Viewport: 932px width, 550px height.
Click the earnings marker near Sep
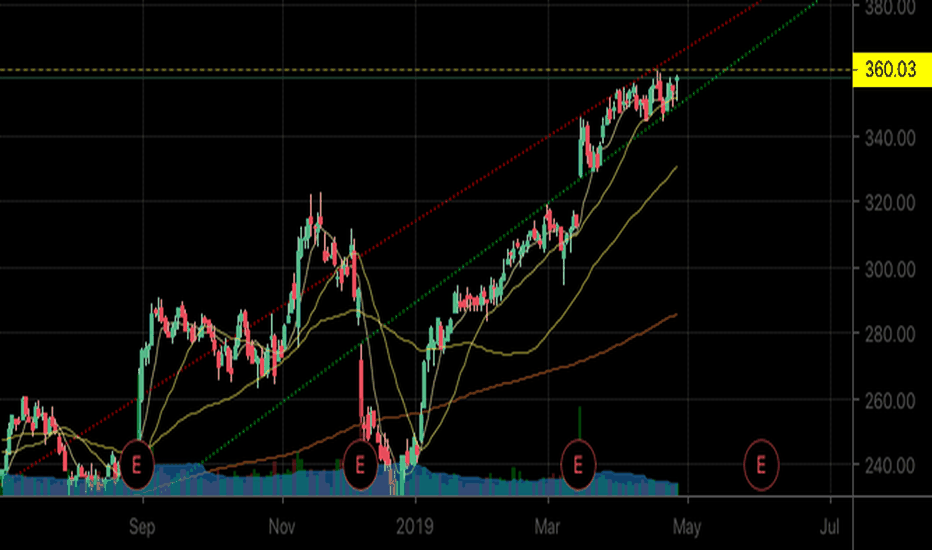(137, 464)
